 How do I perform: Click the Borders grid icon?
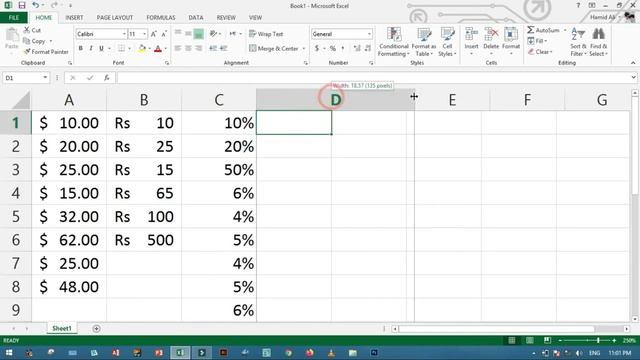(x=122, y=49)
